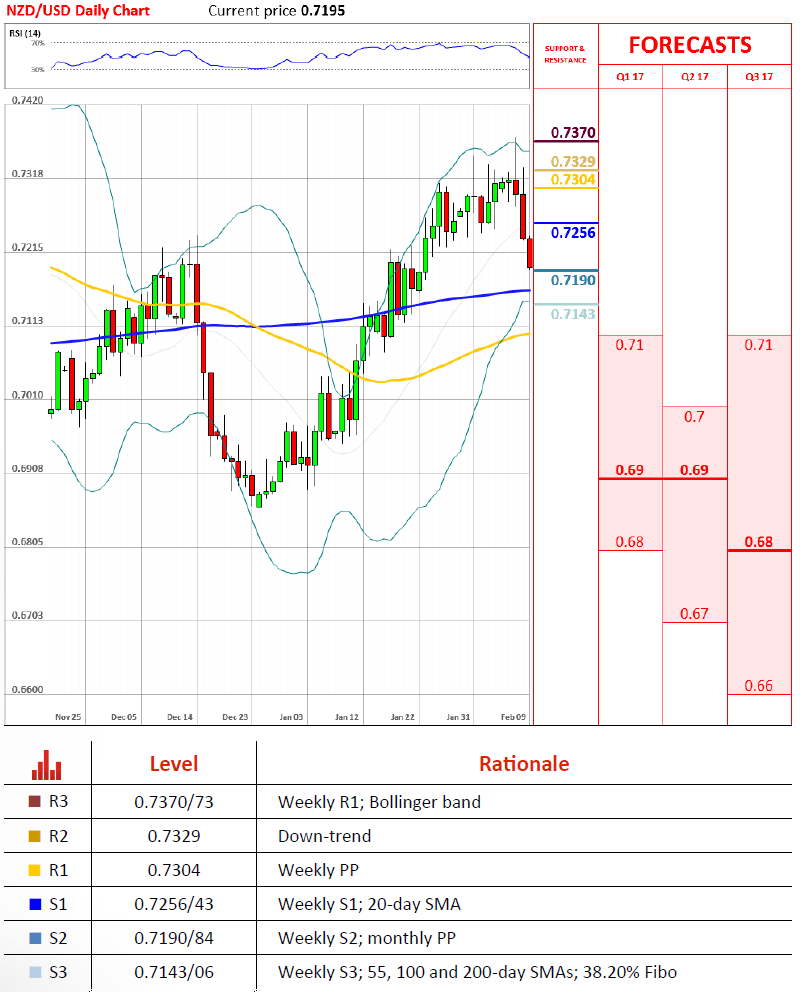This screenshot has width=800, height=992.
Task: Click the Jan 22 date label
Action: [403, 717]
